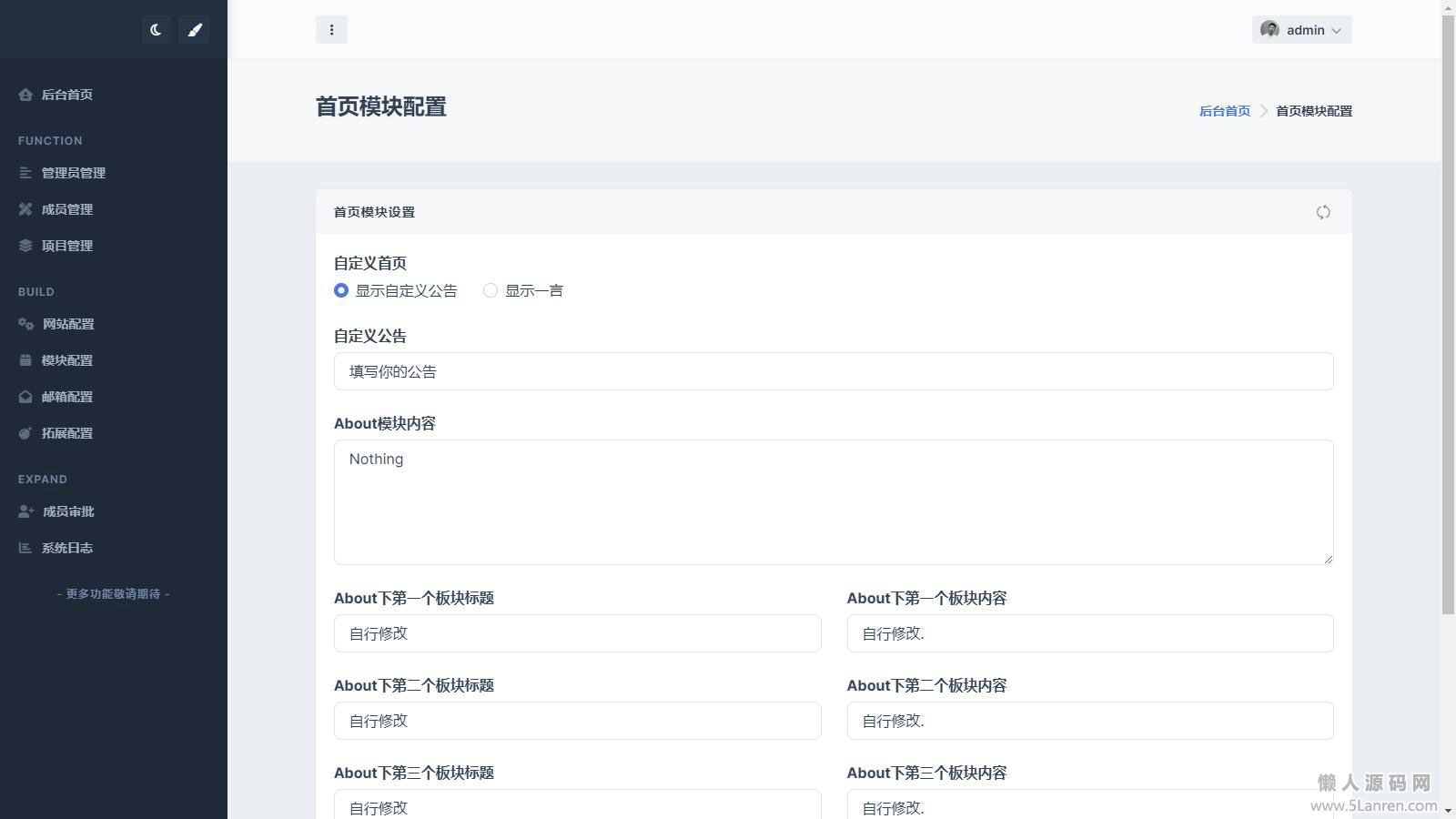1456x819 pixels.
Task: Open 成员管理 from the sidebar
Action: click(67, 209)
